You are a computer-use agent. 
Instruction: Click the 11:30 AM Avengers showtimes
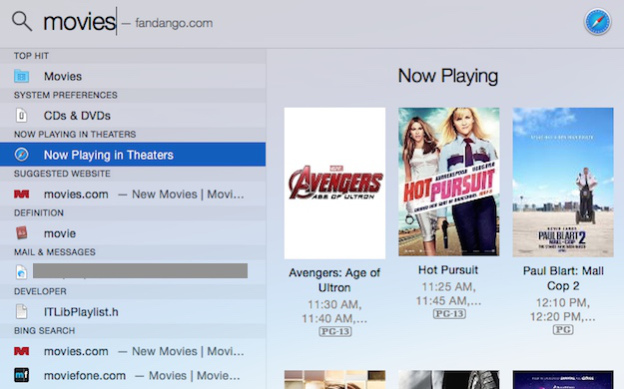(334, 311)
